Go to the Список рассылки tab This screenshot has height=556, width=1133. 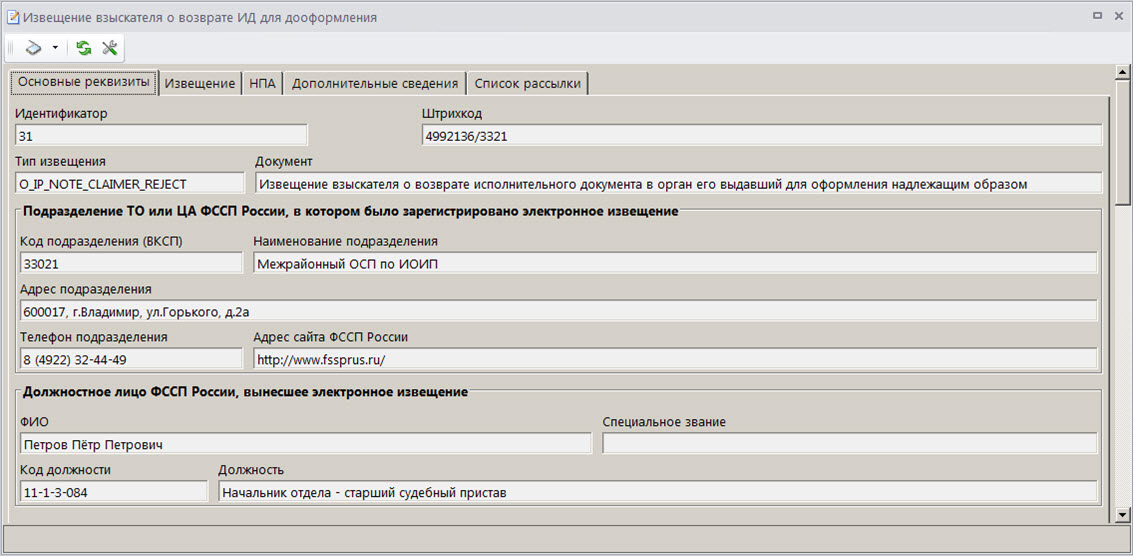527,83
